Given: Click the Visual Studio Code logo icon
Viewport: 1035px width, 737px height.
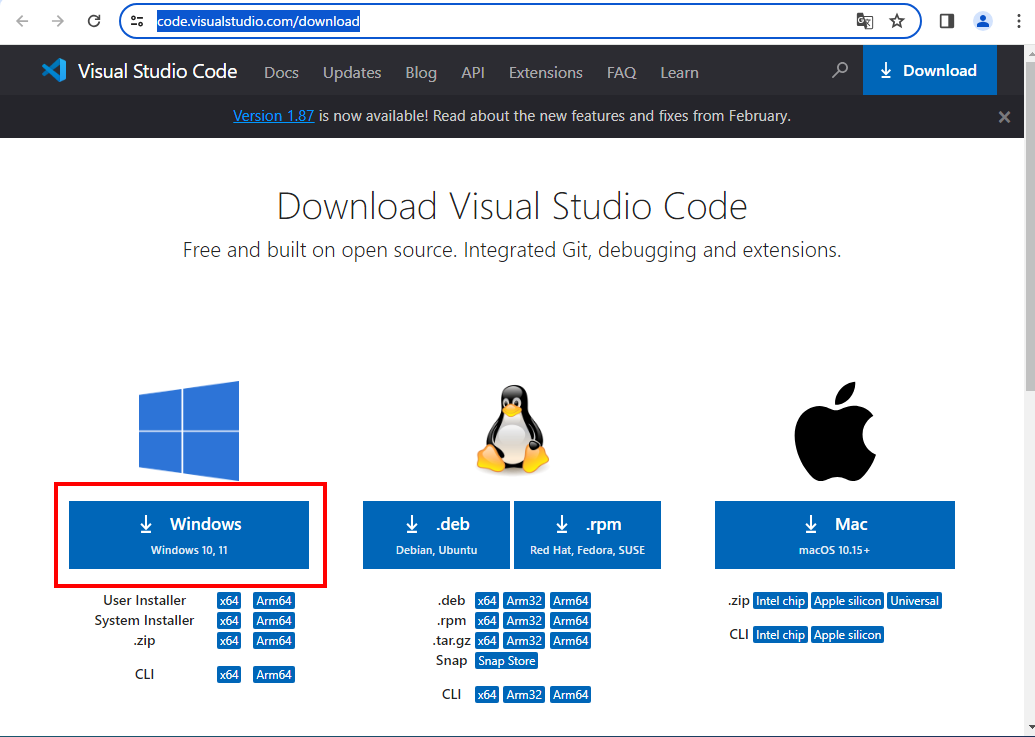Looking at the screenshot, I should click(54, 71).
